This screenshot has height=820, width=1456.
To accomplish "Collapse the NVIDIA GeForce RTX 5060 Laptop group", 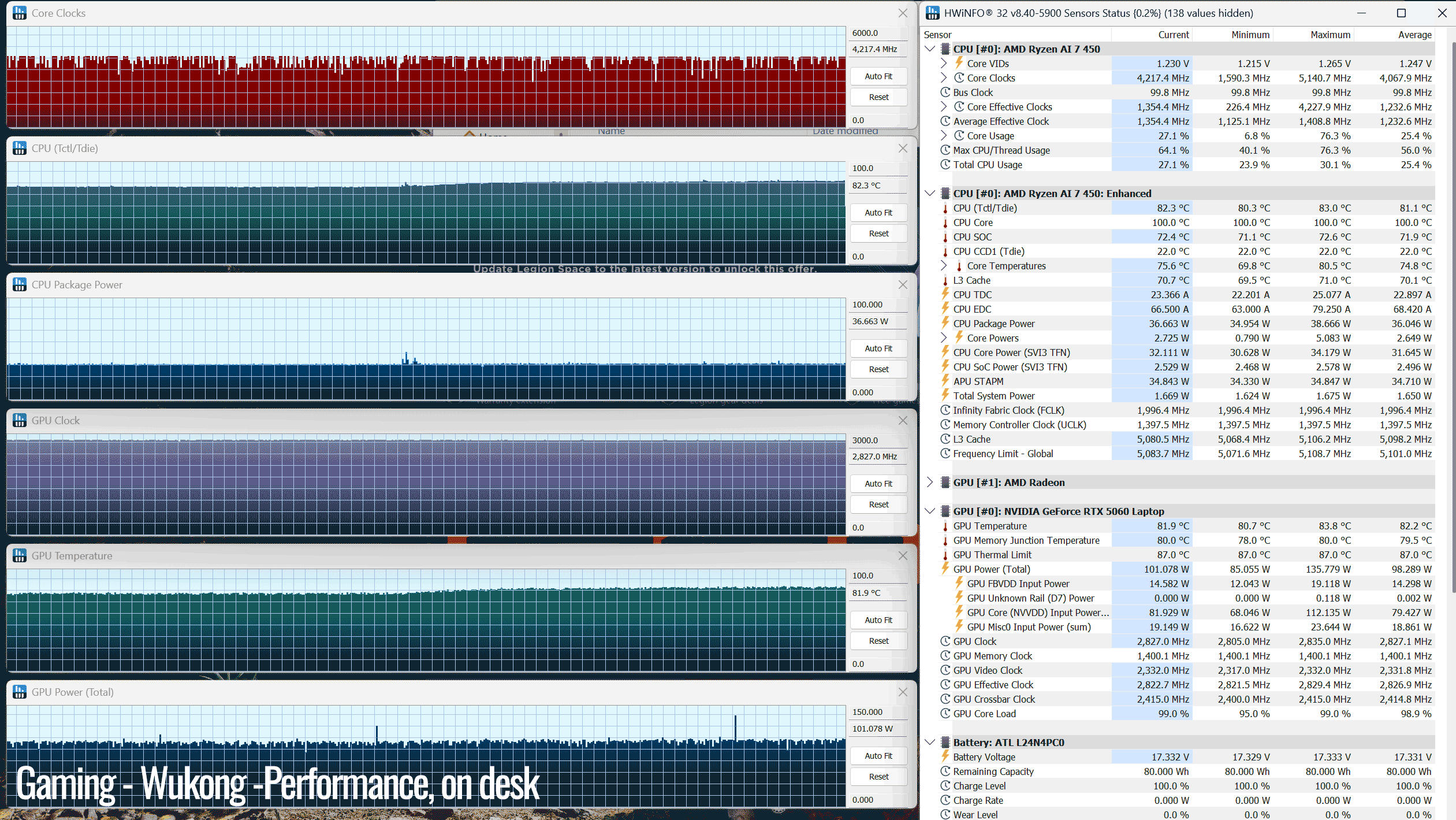I will (x=930, y=511).
